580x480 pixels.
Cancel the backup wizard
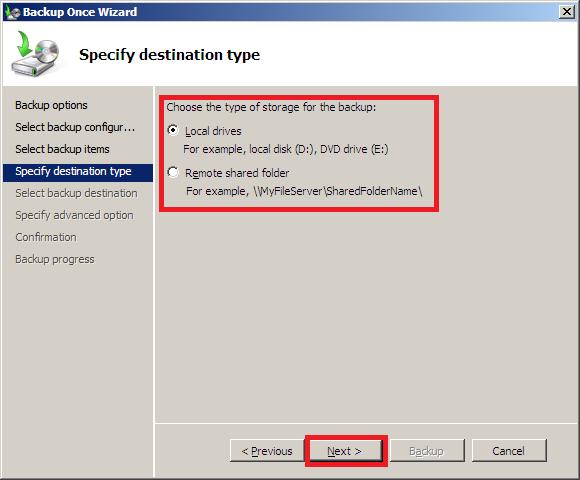[509, 451]
